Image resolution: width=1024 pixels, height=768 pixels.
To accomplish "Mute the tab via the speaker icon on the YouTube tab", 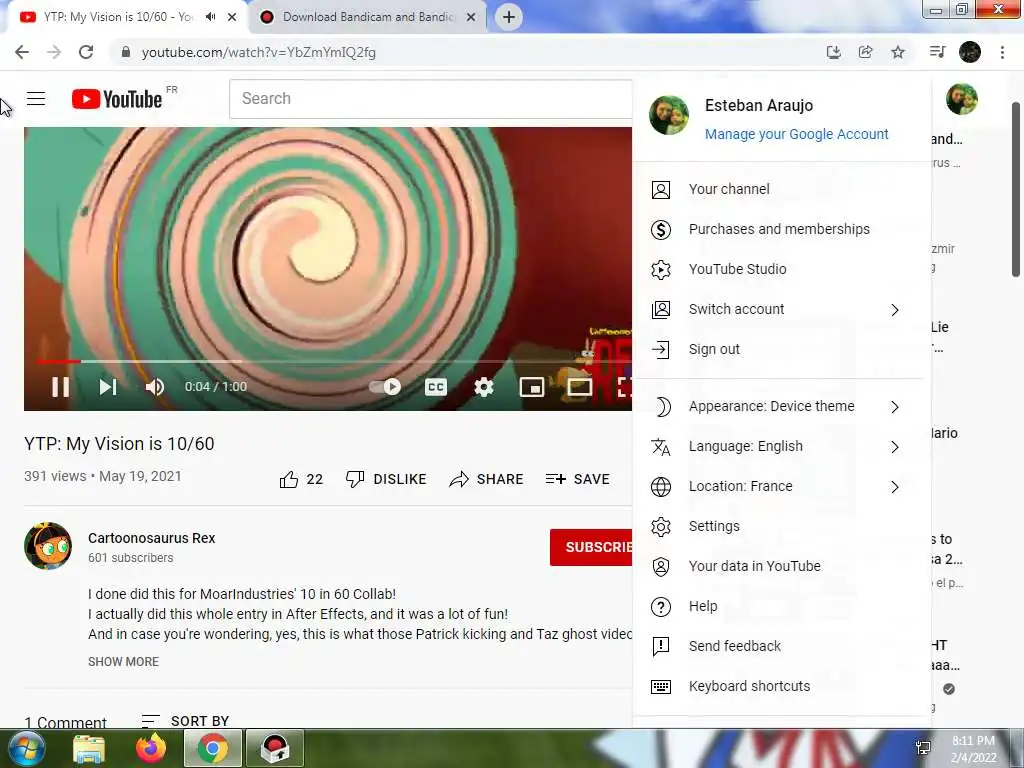I will (x=210, y=17).
